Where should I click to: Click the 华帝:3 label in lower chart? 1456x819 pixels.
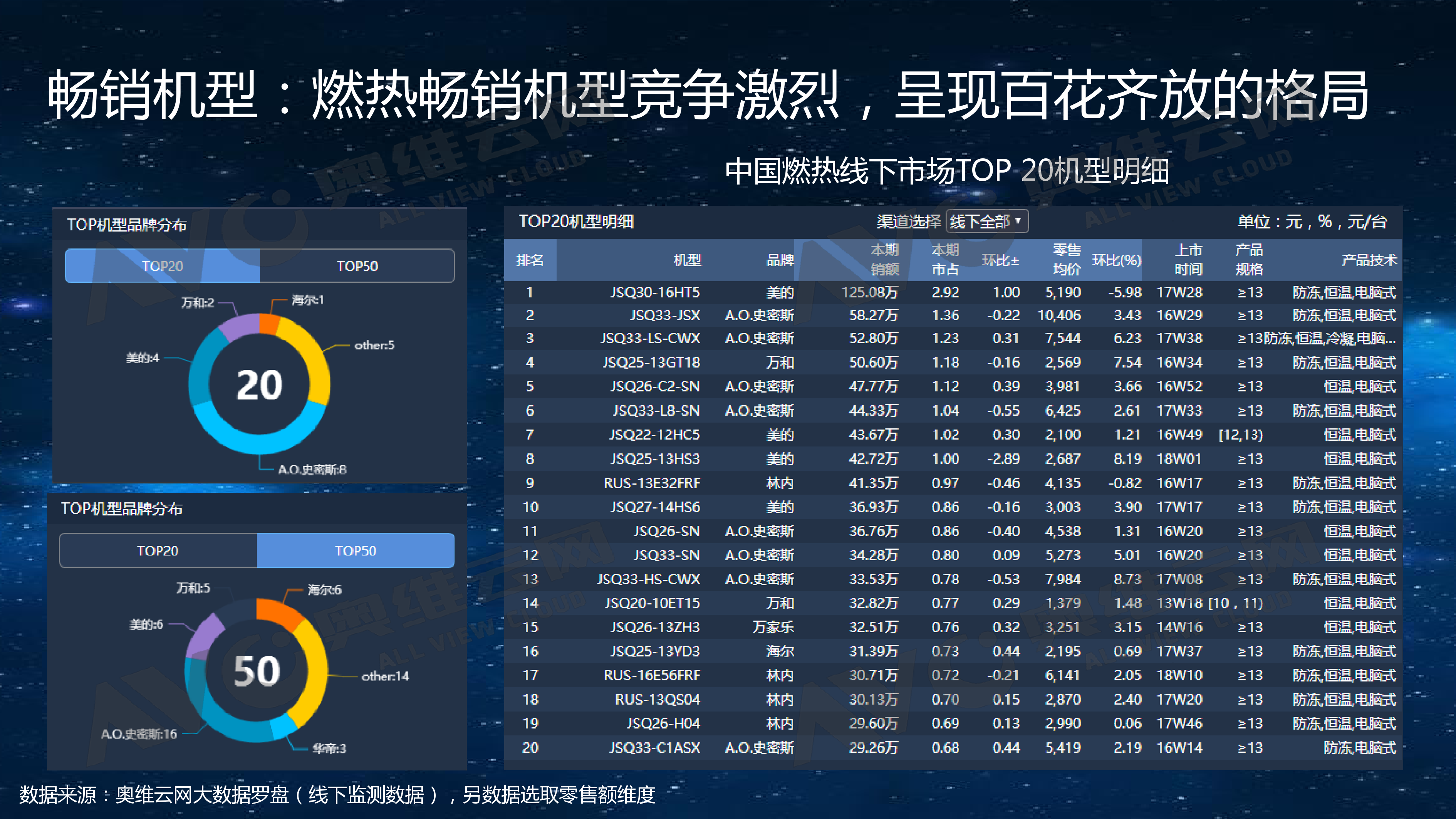pos(329,749)
